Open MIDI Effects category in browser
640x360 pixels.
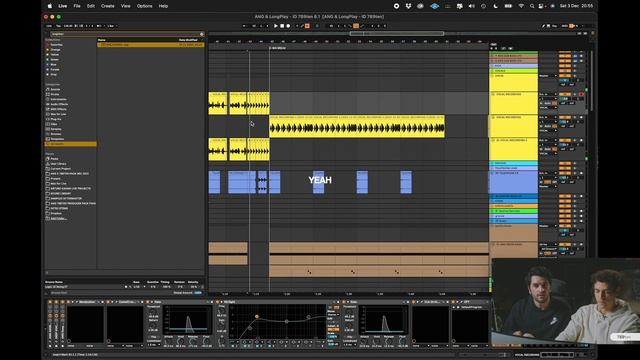click(x=58, y=109)
